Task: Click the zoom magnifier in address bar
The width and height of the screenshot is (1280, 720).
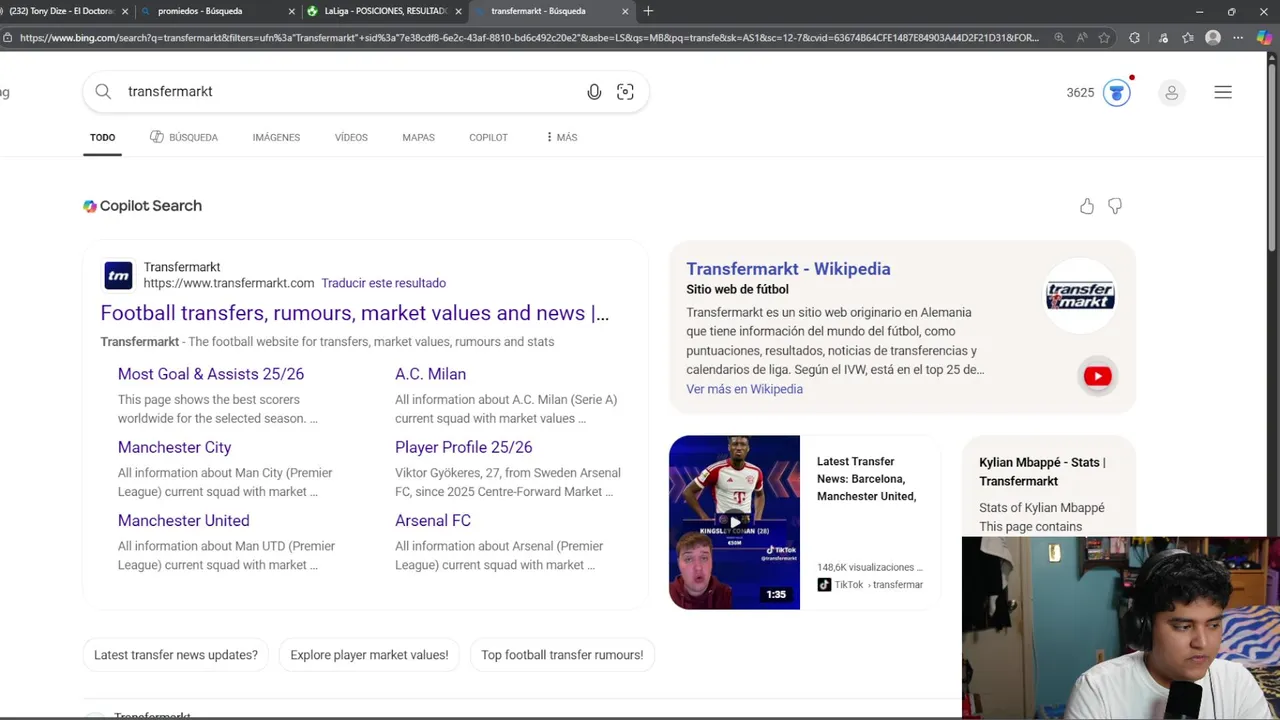Action: pyautogui.click(x=1059, y=38)
